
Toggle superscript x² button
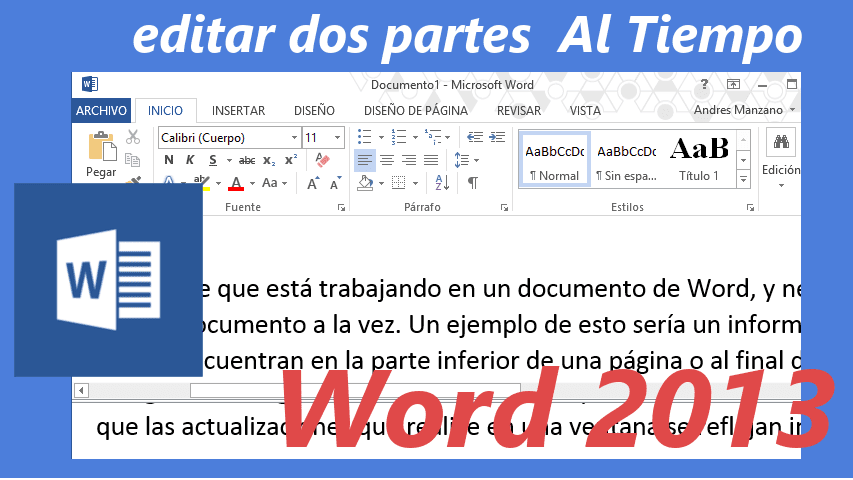[291, 160]
